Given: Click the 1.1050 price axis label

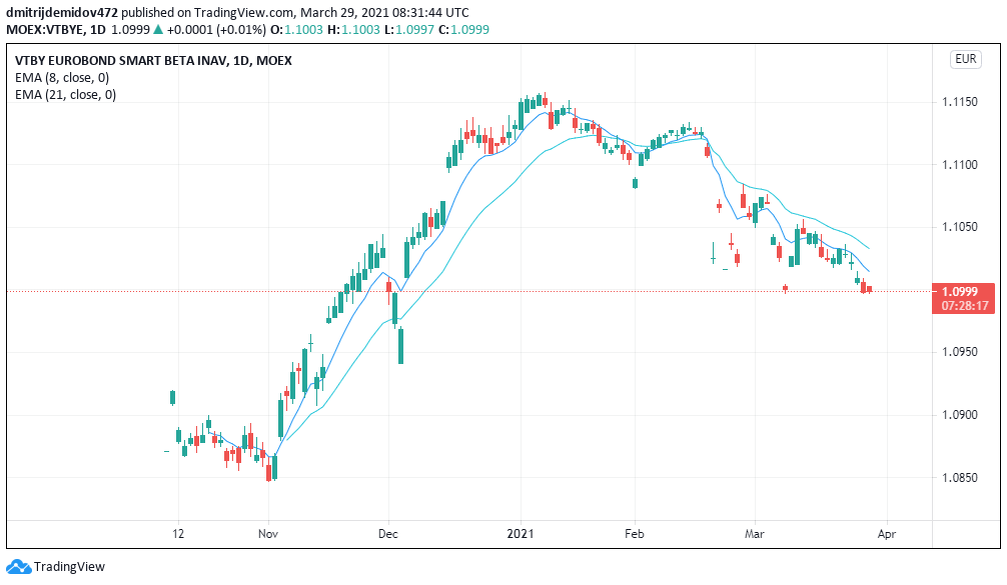Looking at the screenshot, I should [x=959, y=227].
